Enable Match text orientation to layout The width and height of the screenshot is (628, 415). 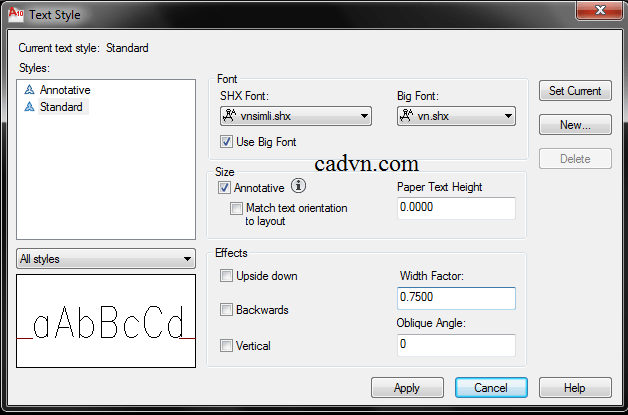click(x=236, y=208)
